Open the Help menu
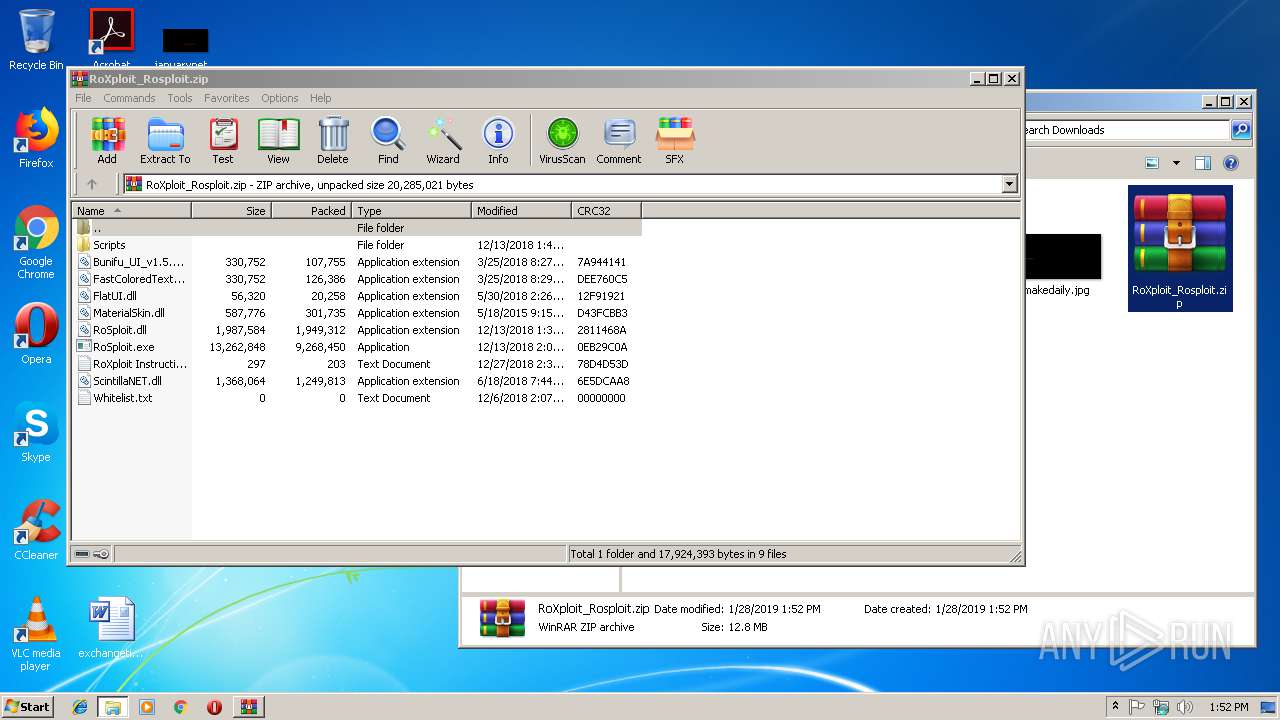1280x720 pixels. pos(321,98)
